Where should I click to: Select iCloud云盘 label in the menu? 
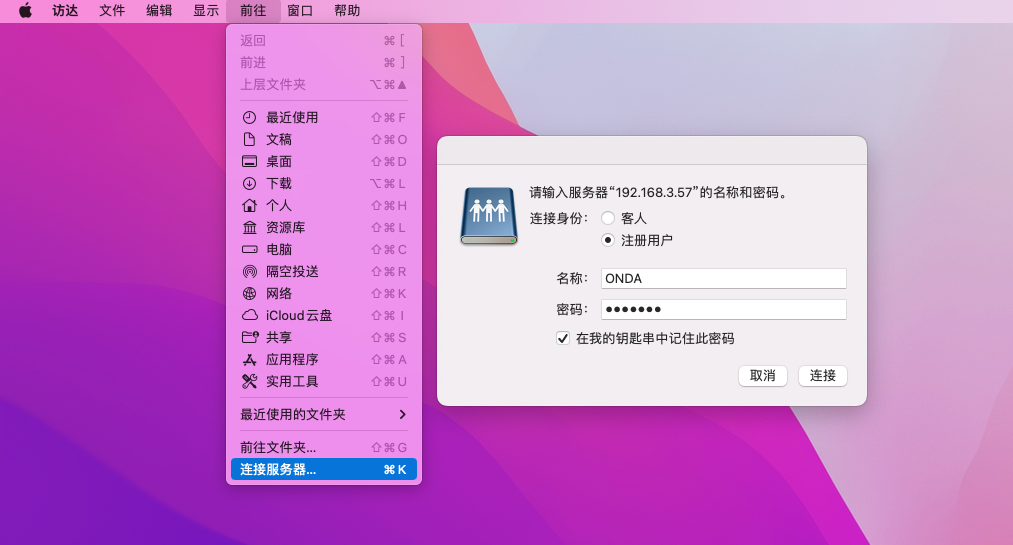point(299,315)
